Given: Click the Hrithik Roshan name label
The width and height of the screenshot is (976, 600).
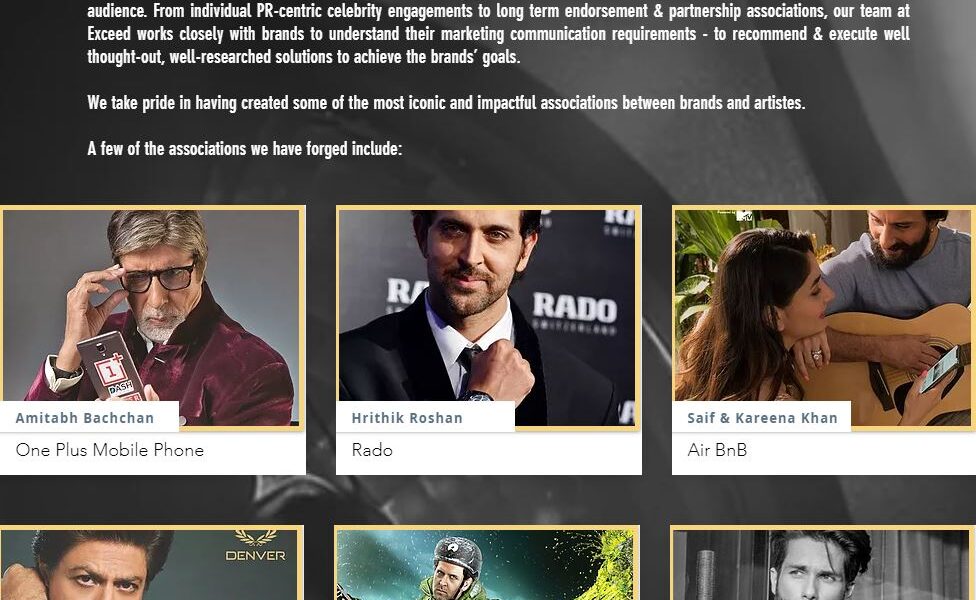Looking at the screenshot, I should pos(407,418).
